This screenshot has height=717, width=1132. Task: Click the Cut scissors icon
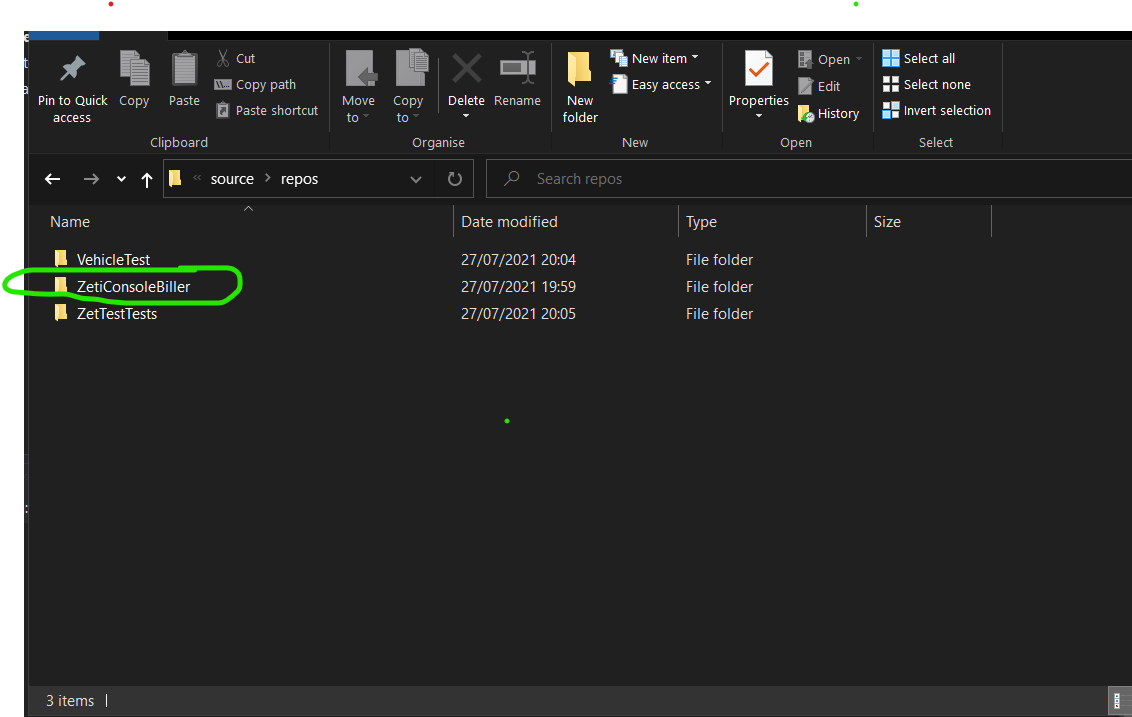pyautogui.click(x=223, y=58)
